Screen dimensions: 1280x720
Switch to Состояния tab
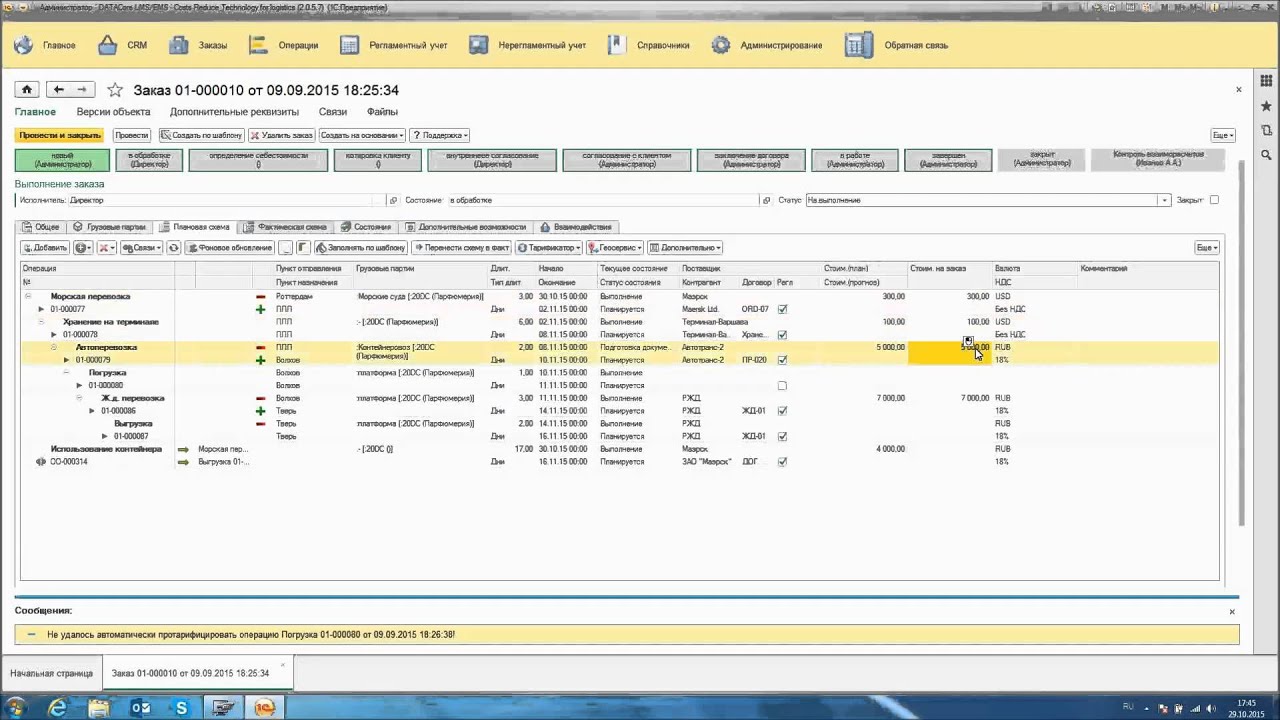[x=366, y=227]
